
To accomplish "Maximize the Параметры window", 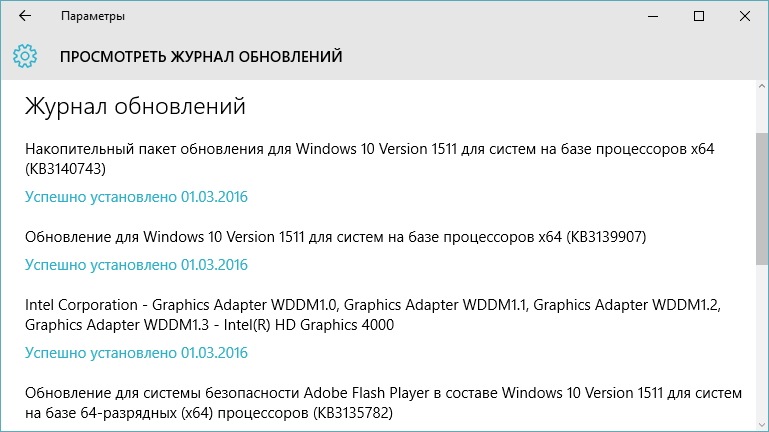I will (x=699, y=16).
